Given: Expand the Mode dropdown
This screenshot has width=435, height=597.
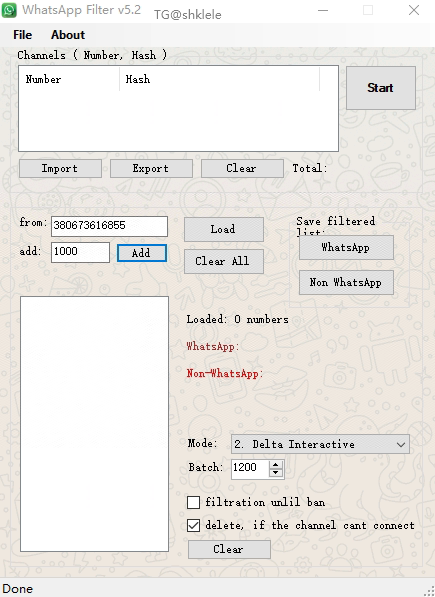Looking at the screenshot, I should [320, 444].
